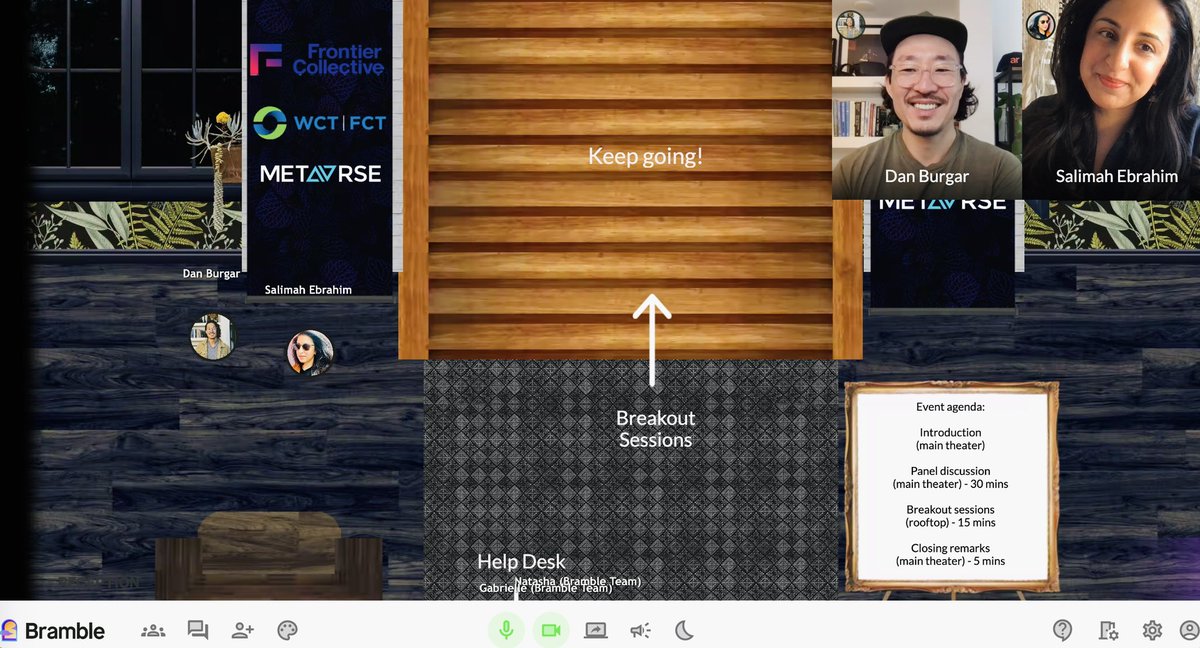Click the Dan Burgar floor name label
1200x648 pixels.
point(211,273)
